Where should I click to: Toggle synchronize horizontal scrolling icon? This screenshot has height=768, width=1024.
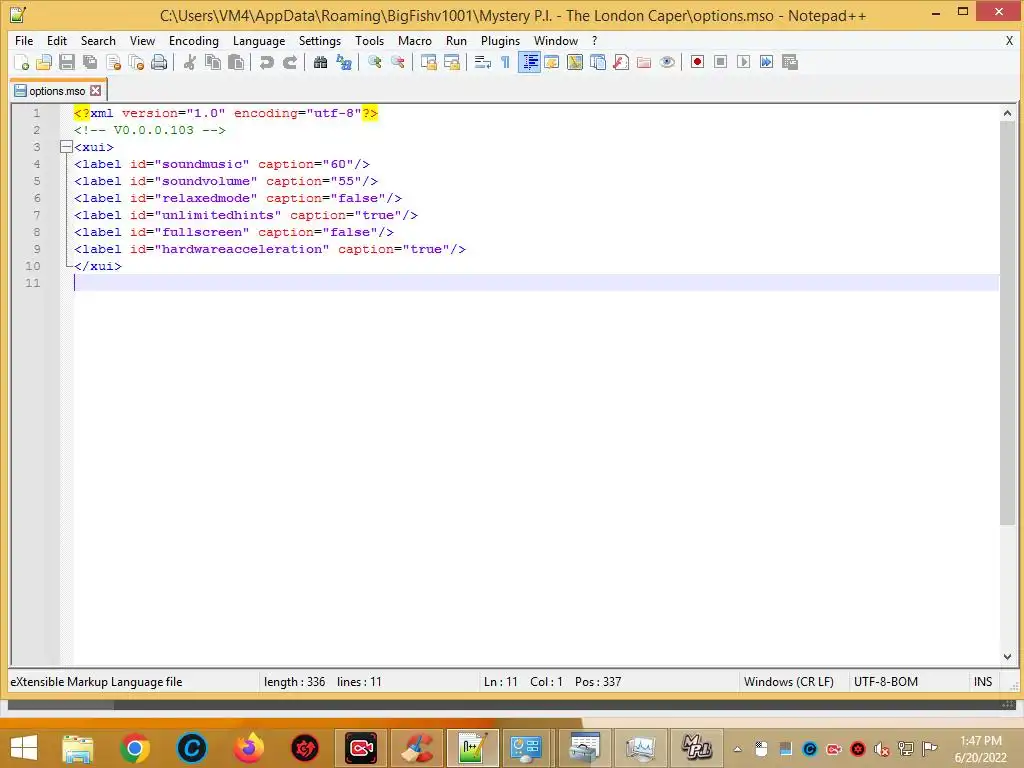[x=451, y=62]
